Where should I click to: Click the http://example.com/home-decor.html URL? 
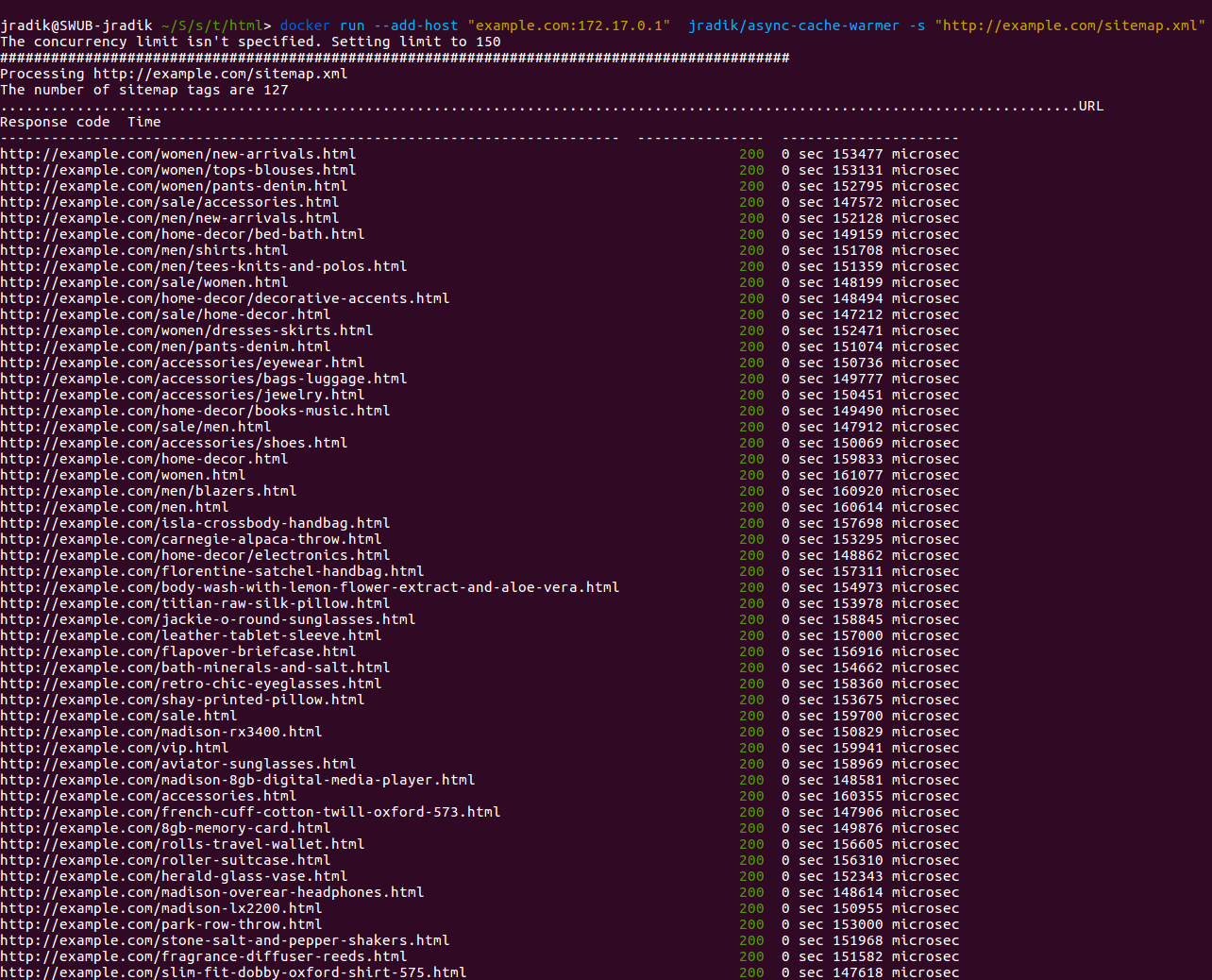coord(144,459)
